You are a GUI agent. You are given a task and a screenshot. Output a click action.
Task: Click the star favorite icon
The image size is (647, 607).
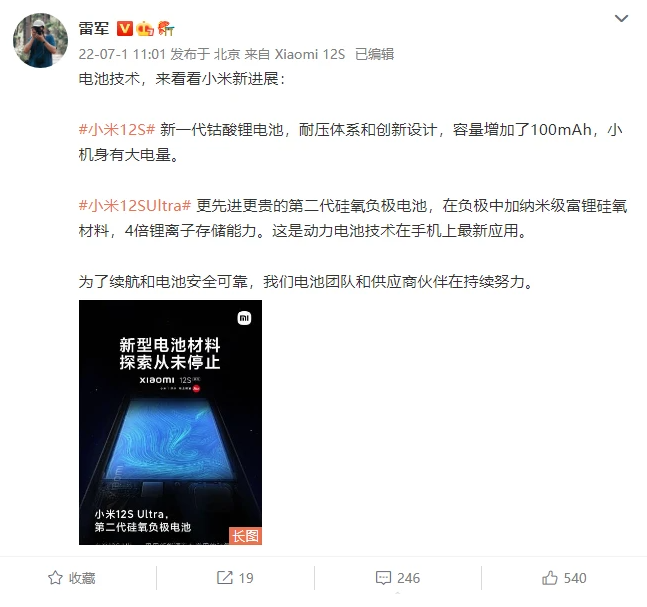[x=55, y=578]
